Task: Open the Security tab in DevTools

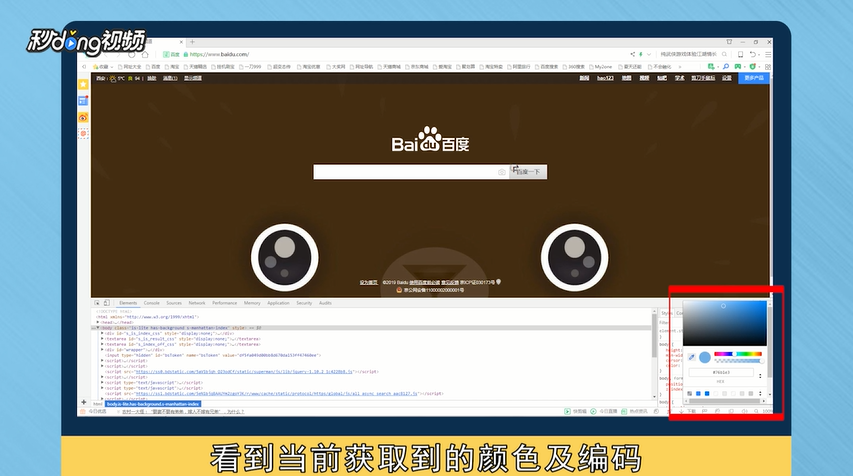Action: click(x=304, y=303)
